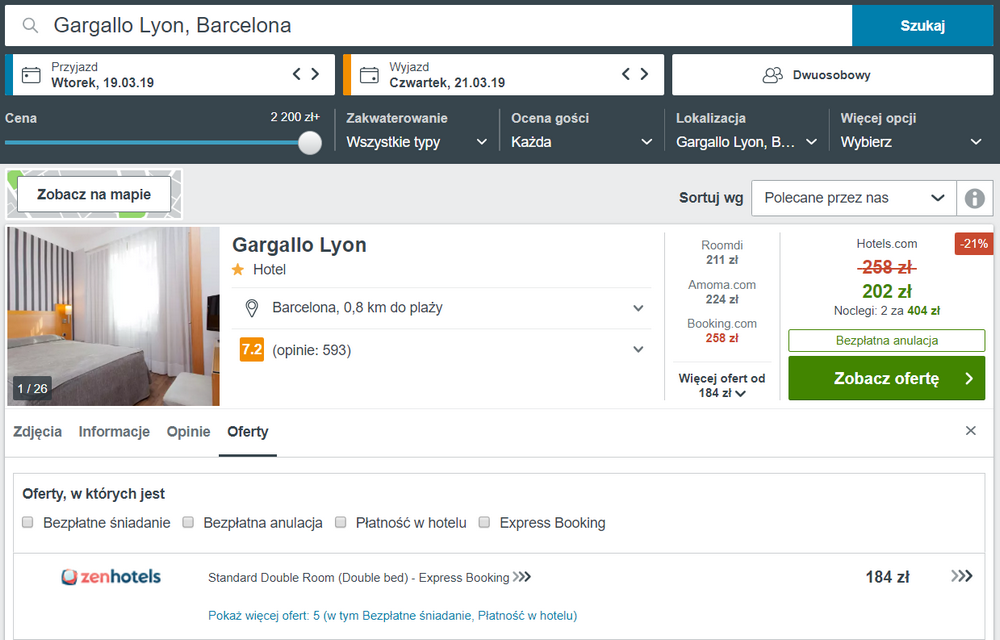Click the 184 zł zenhotels price
Screen dimensions: 1000x640
(887, 577)
